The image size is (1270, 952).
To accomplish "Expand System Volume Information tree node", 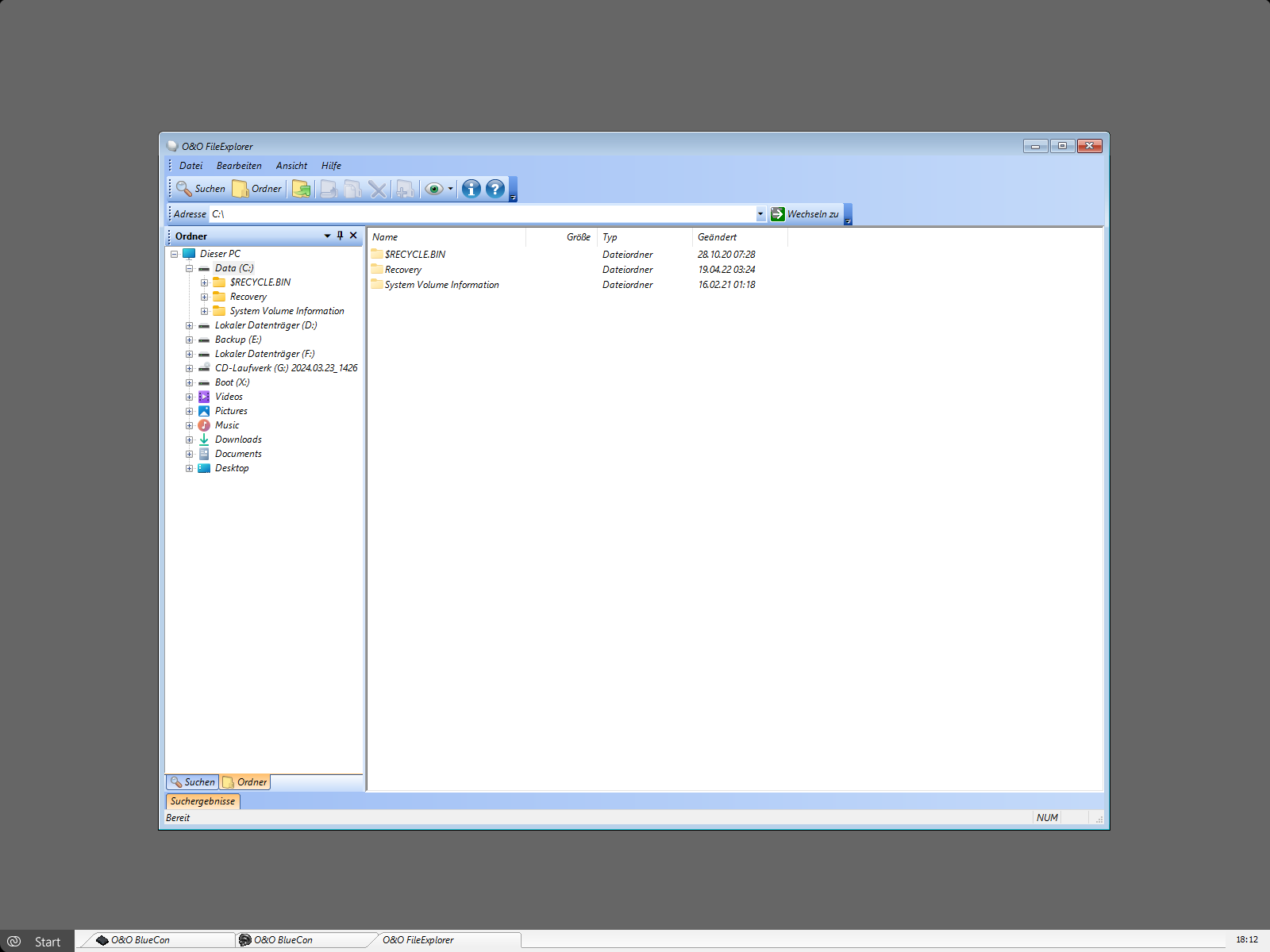I will click(205, 311).
